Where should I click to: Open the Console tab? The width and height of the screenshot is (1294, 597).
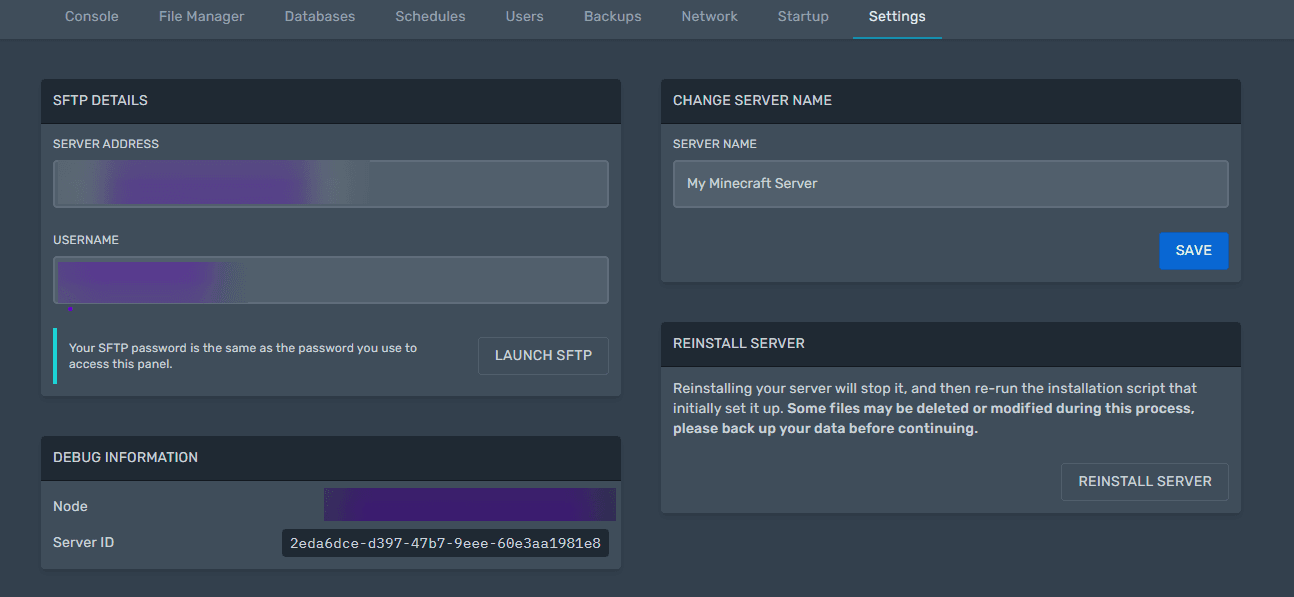coord(91,17)
